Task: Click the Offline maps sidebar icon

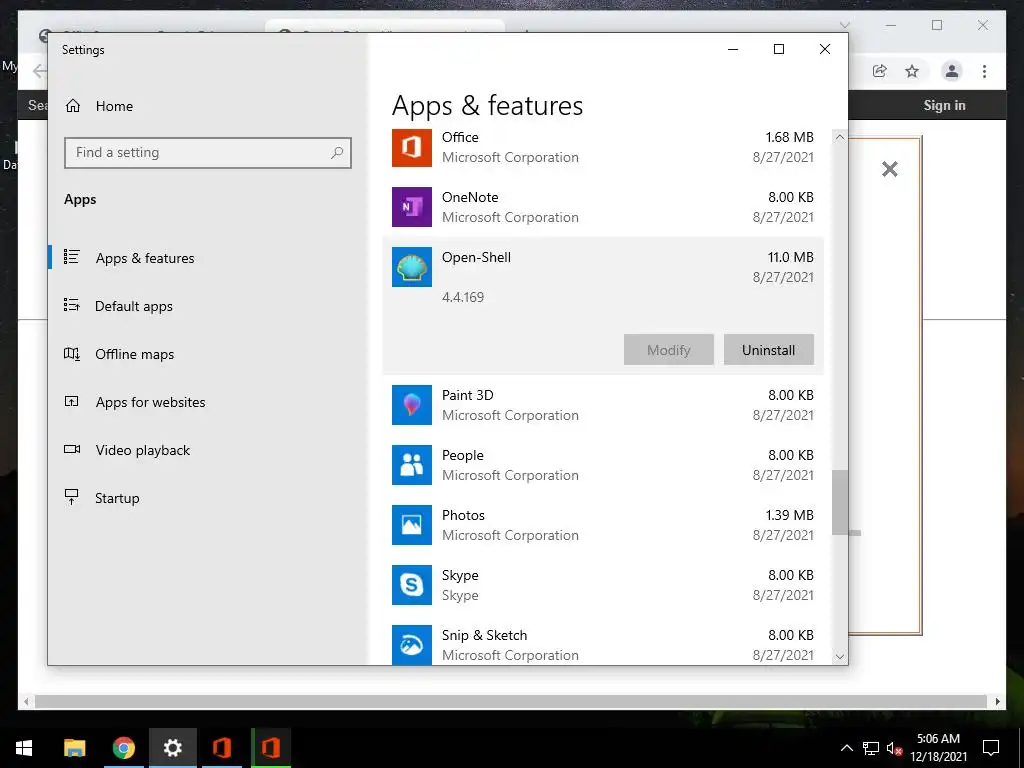Action: (x=71, y=353)
